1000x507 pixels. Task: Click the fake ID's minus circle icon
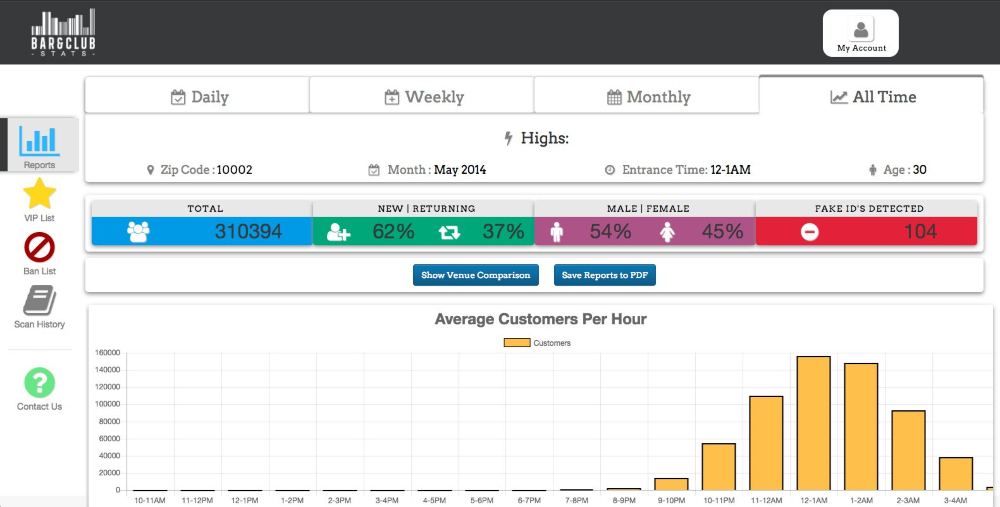click(x=810, y=232)
